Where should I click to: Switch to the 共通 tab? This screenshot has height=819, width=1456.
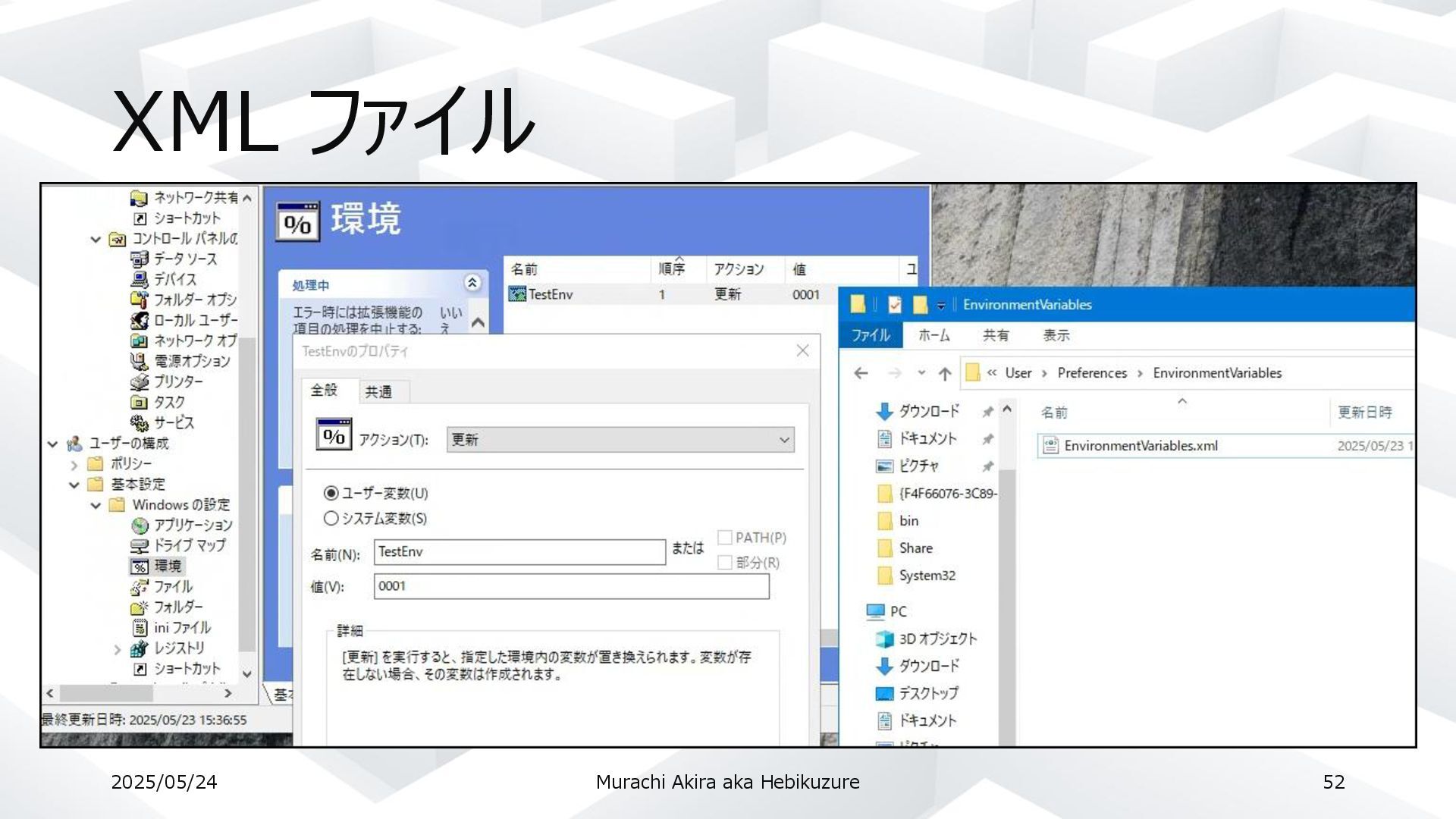[378, 392]
